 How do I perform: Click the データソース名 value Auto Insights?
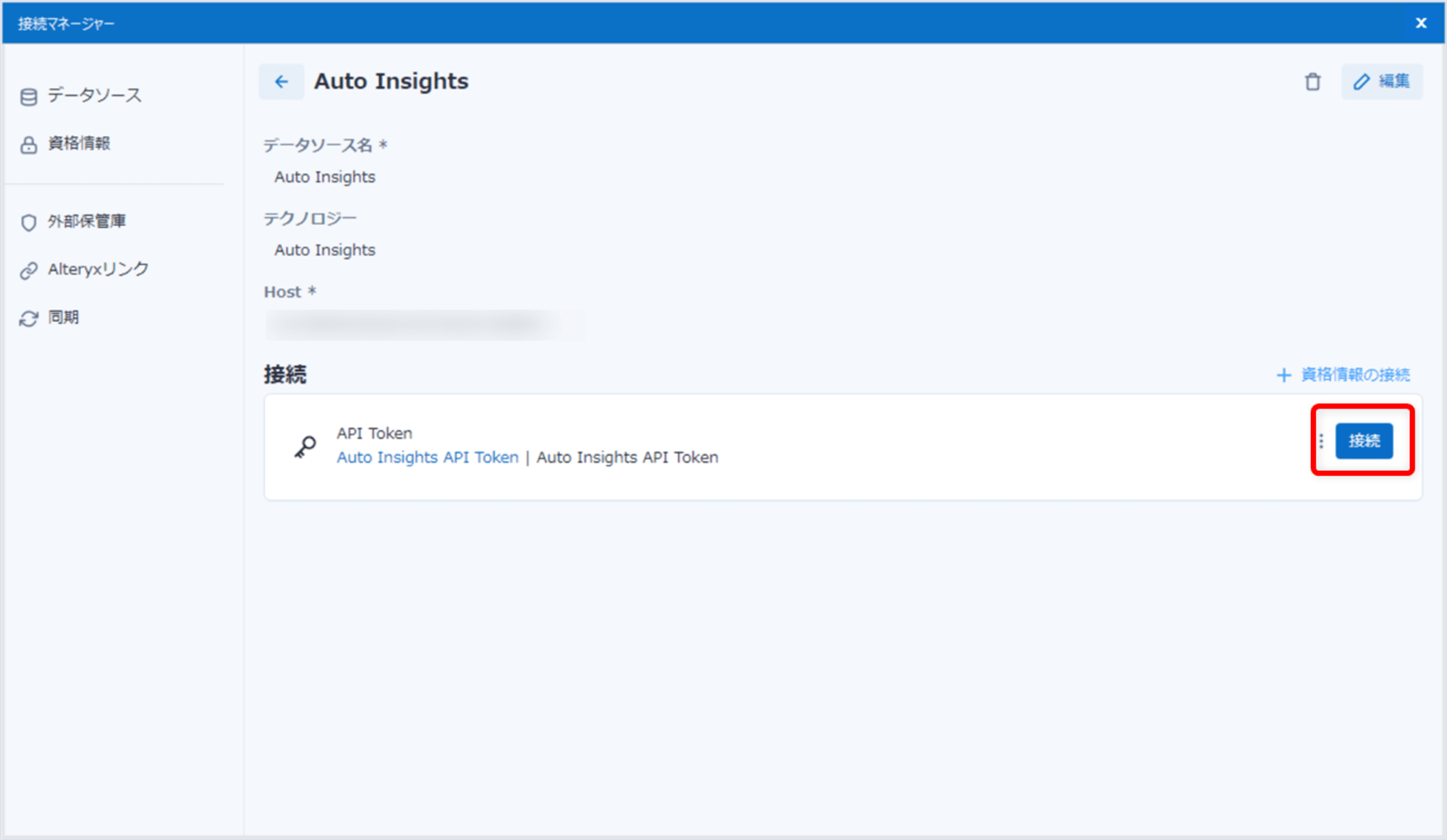coord(325,177)
